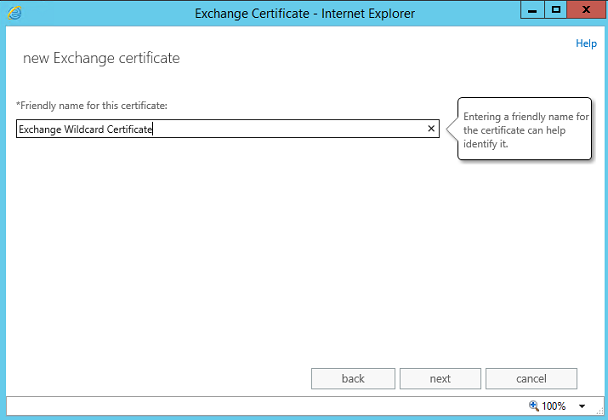608x420 pixels.
Task: Maximize the Exchange Certificate window
Action: point(556,10)
